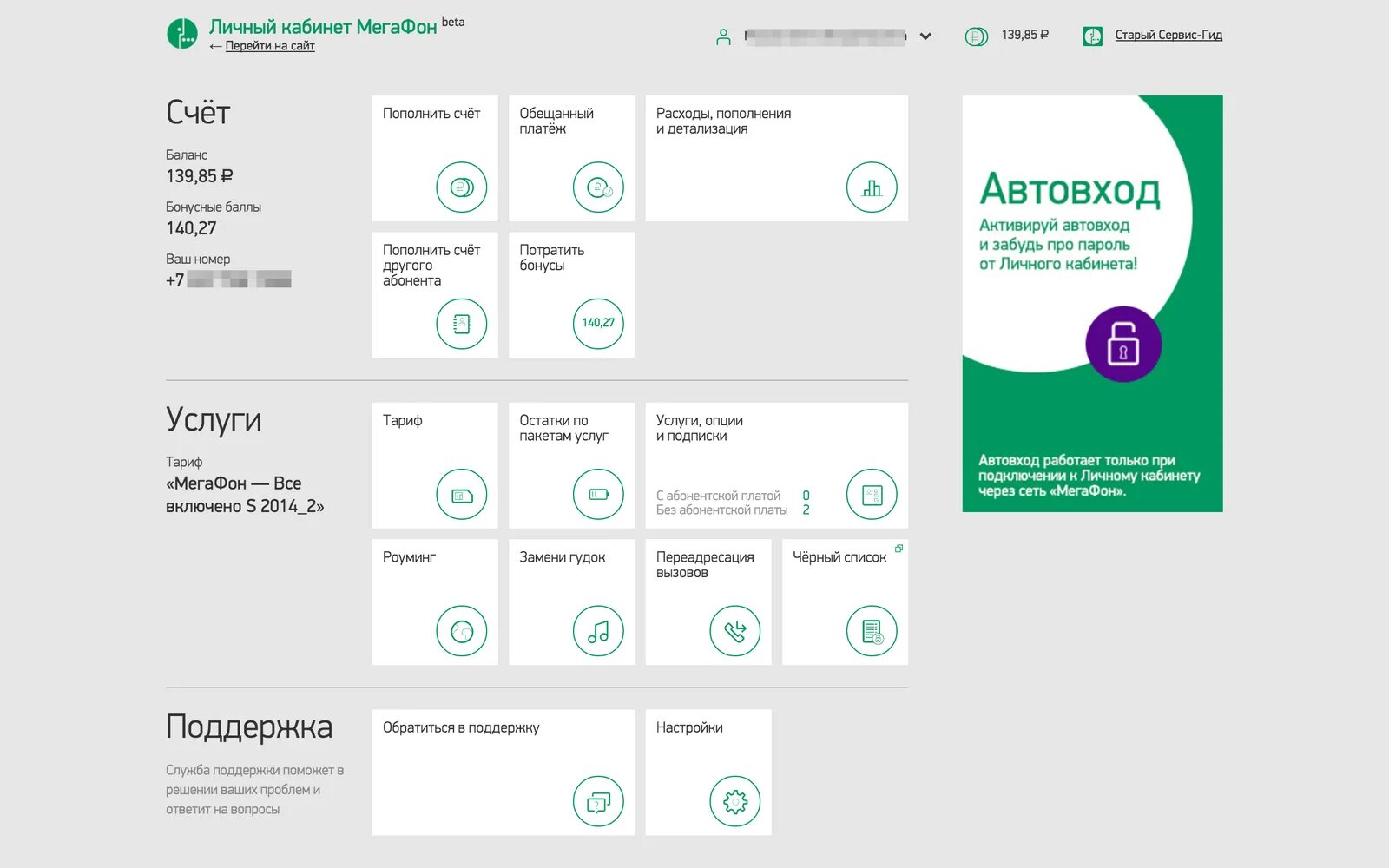Open the Чёрный список tile label
Viewport: 1389px width, 868px height.
[x=839, y=558]
